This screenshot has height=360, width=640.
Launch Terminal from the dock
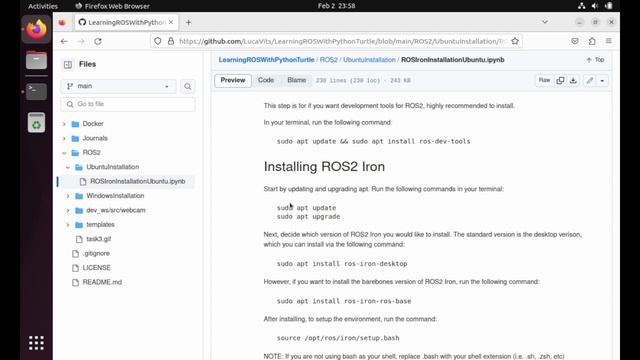pos(36,91)
